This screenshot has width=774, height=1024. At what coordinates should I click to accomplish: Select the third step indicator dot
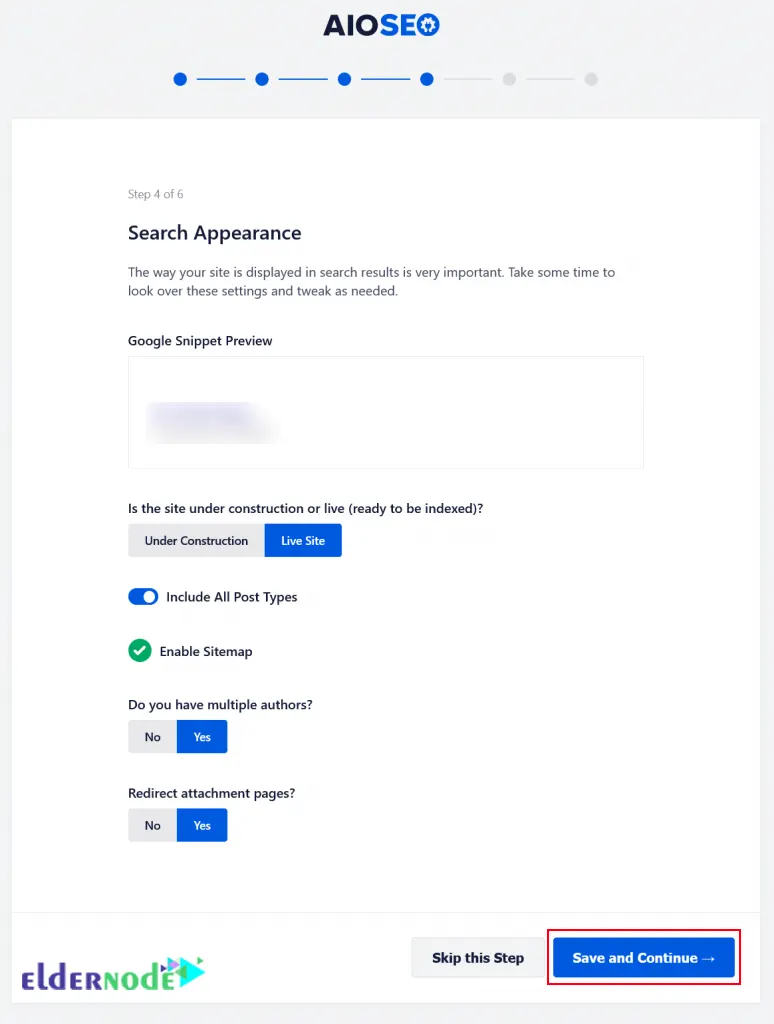(x=344, y=79)
